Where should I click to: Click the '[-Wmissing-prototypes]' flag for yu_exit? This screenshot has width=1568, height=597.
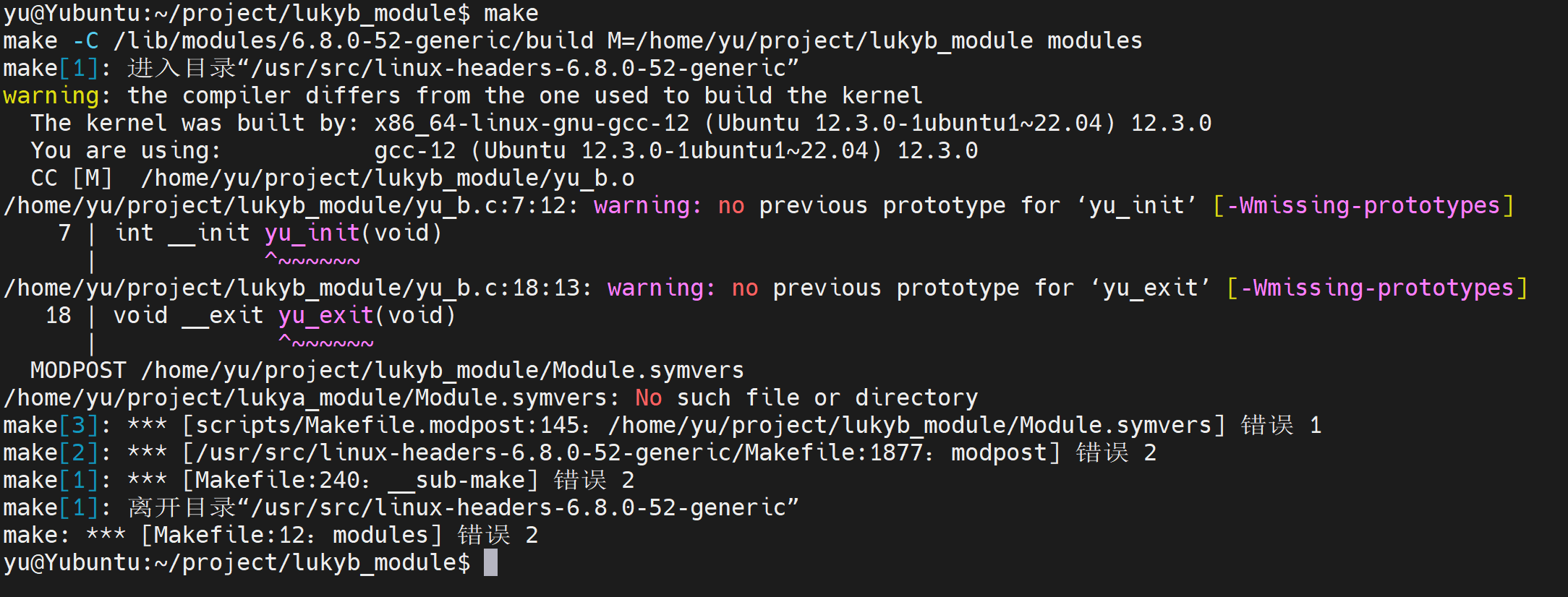tap(1377, 288)
